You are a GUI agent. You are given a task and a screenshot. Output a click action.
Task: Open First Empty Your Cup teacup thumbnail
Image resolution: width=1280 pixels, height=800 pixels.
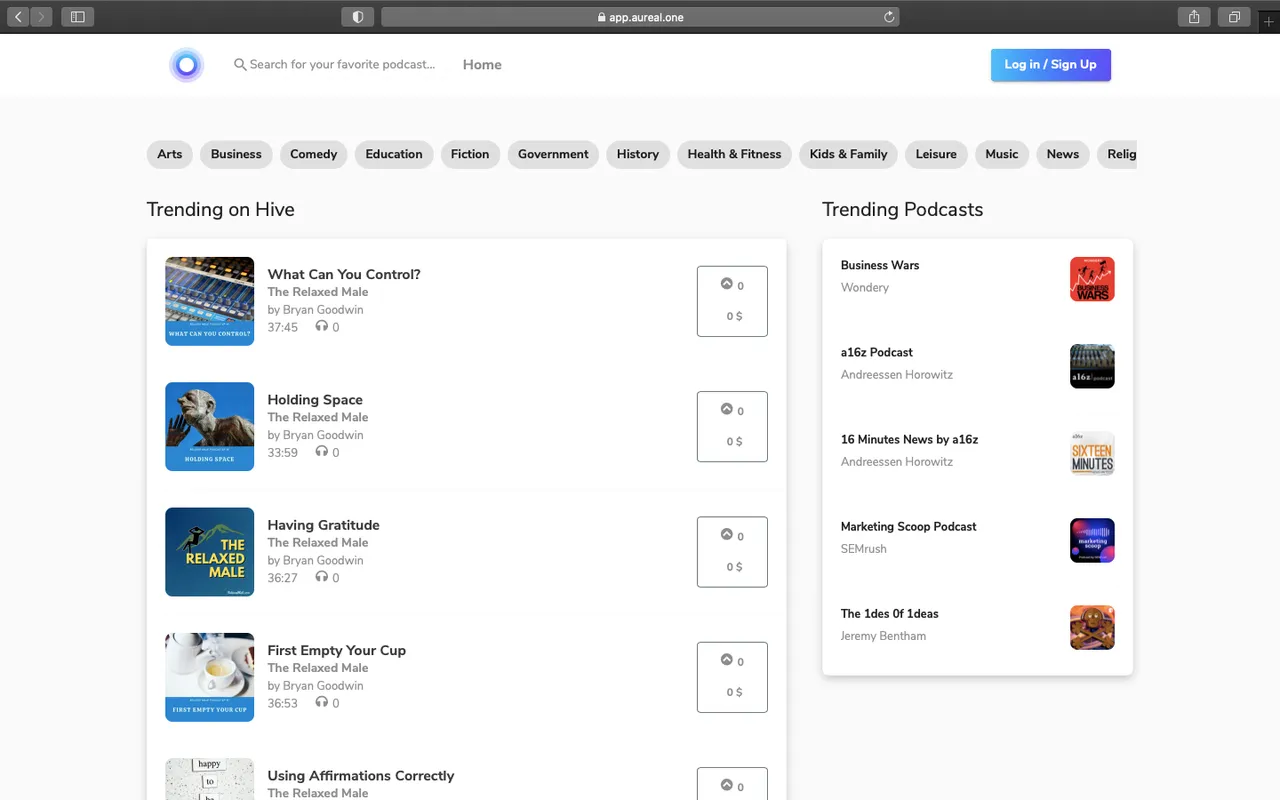(209, 677)
